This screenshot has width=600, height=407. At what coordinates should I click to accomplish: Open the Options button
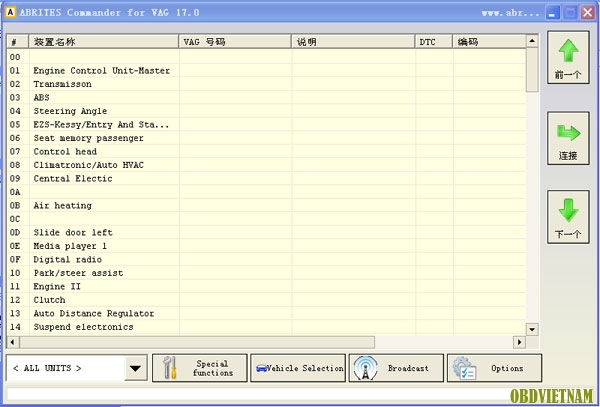coord(494,368)
